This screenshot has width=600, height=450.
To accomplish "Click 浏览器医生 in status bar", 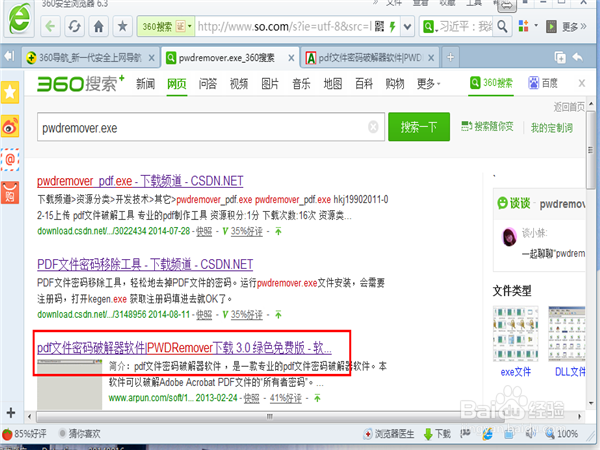I will point(389,434).
